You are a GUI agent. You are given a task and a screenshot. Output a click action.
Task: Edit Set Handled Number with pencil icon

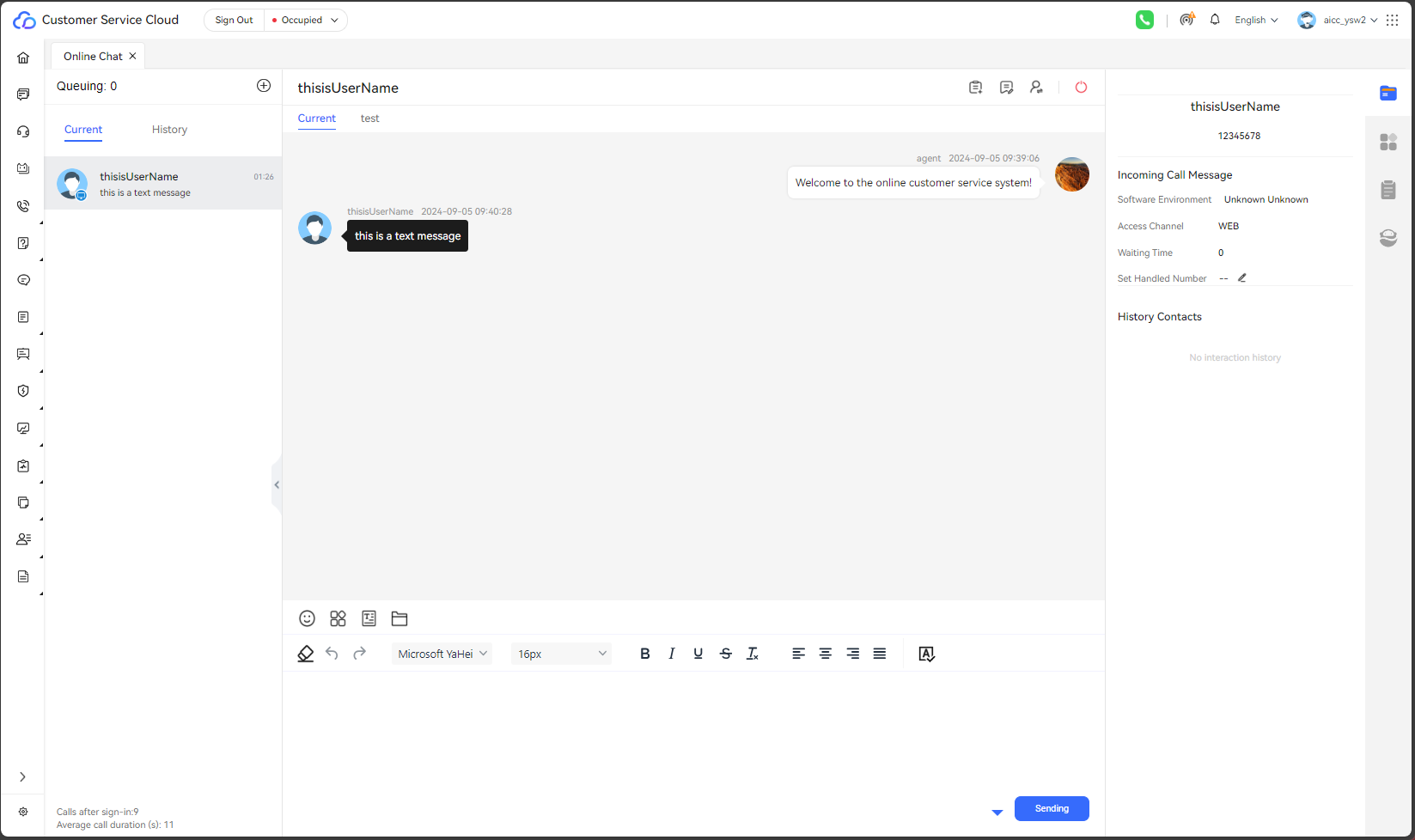click(1241, 277)
